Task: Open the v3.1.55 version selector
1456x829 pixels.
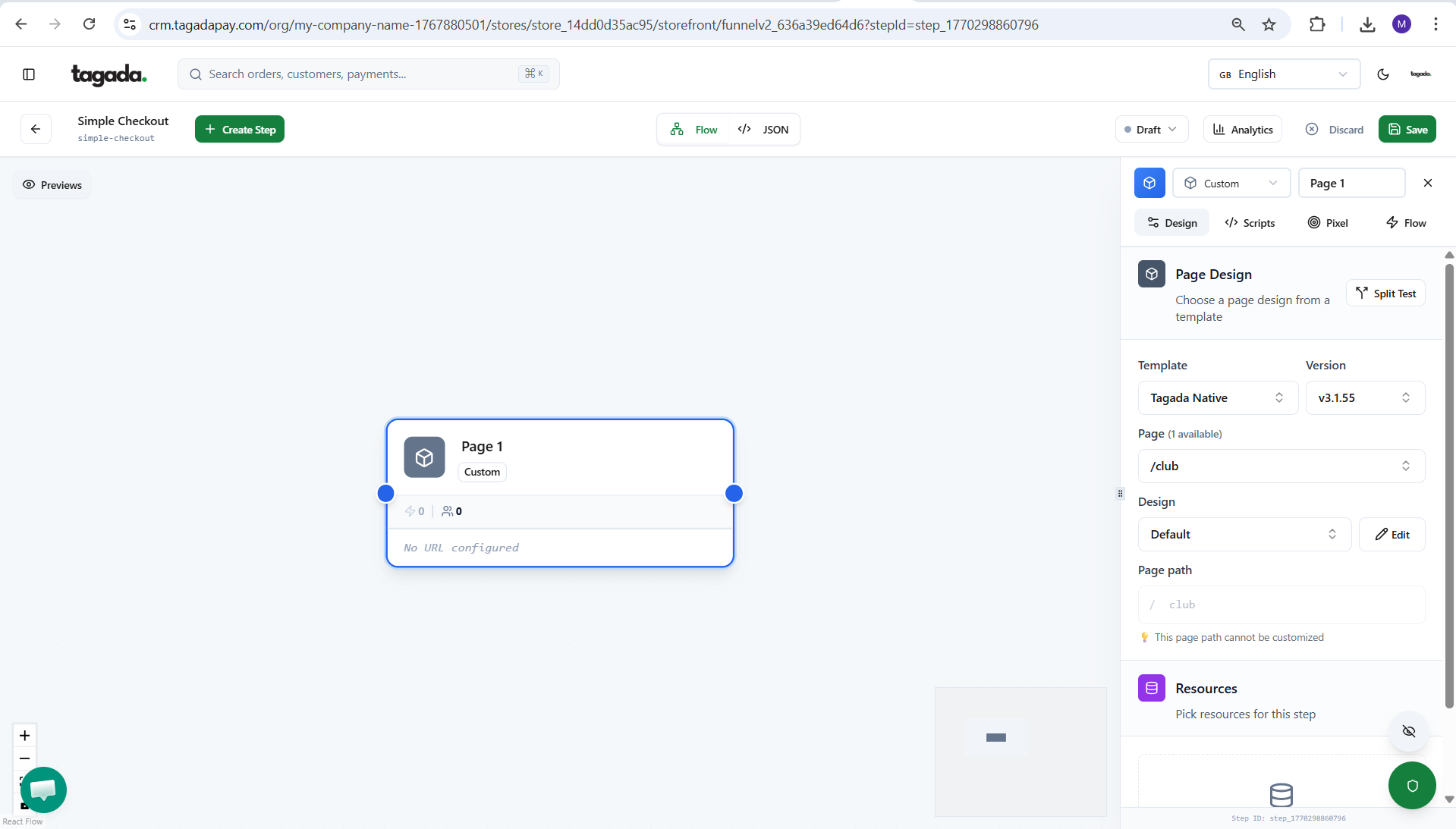Action: [1364, 398]
